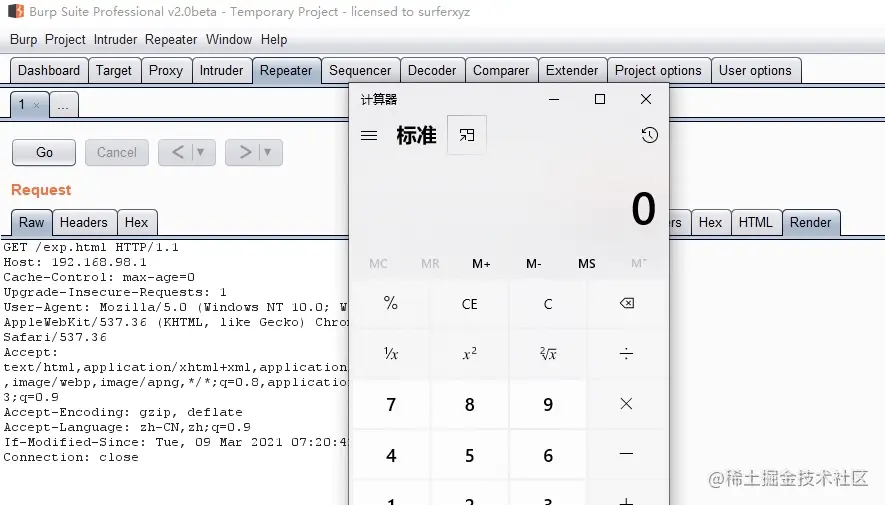Go forward in request history
The image size is (885, 505).
pyautogui.click(x=244, y=152)
